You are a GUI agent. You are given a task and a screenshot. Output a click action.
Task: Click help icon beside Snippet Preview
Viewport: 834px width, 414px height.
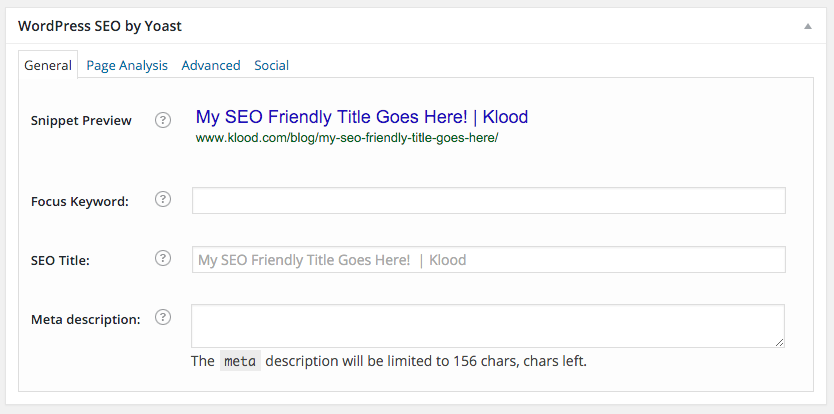163,120
